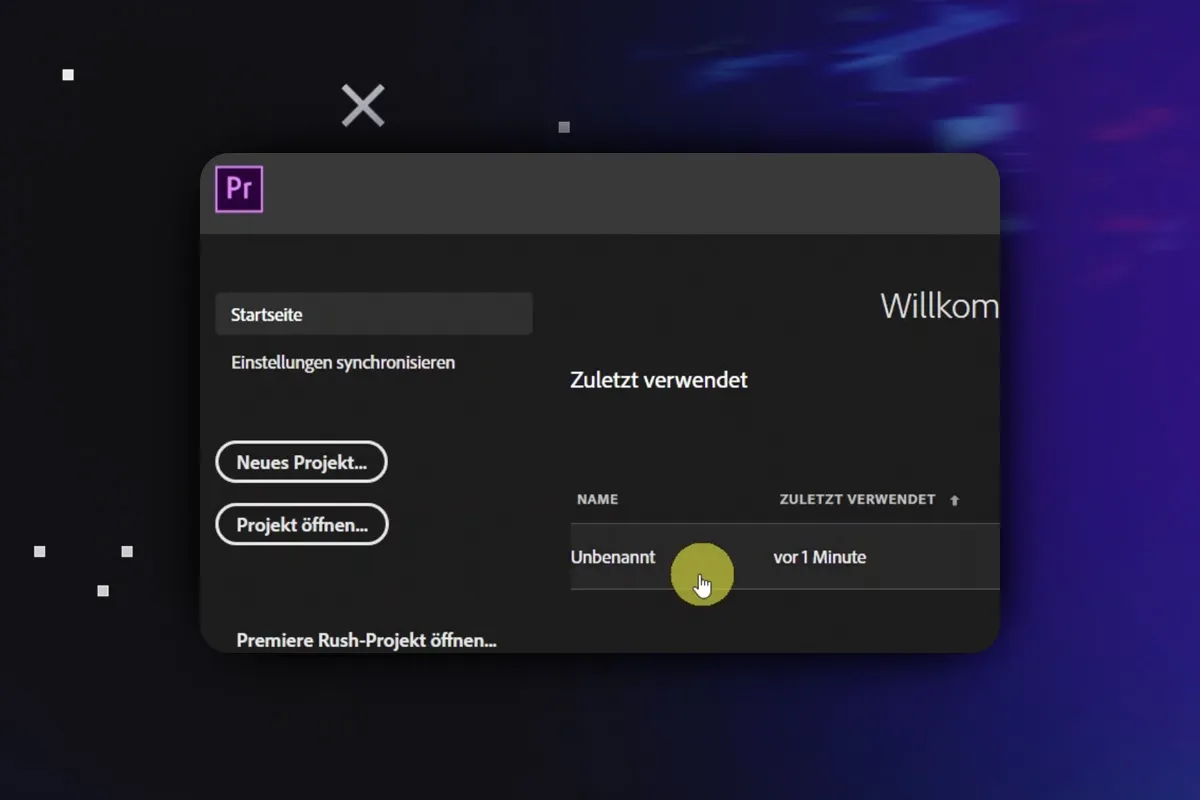Click the Zuletzt verwendet heading
Screen dimensions: 1200x800
point(659,380)
